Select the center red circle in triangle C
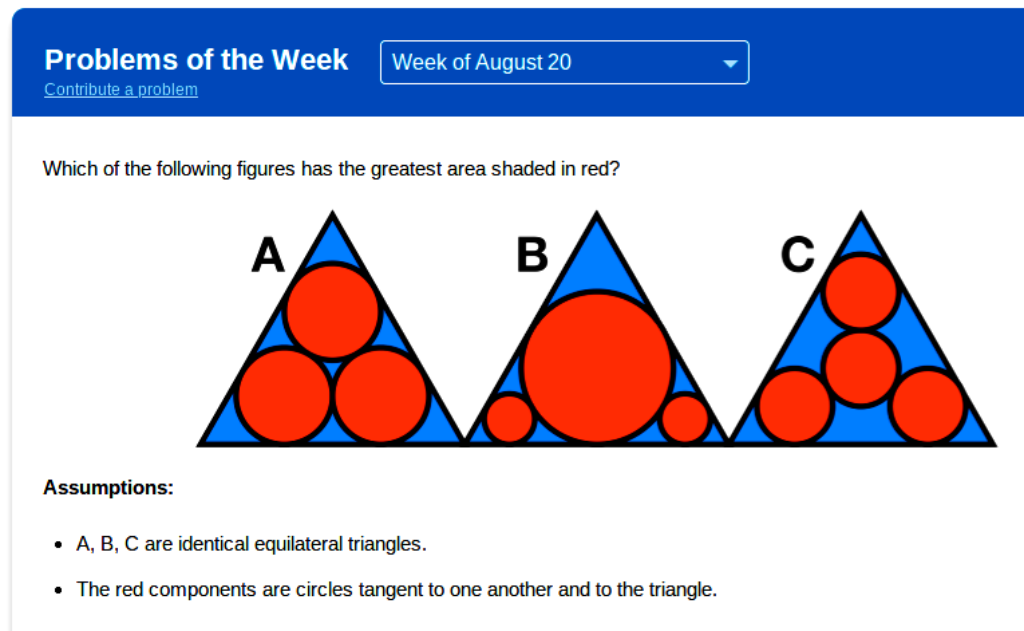1024x631 pixels. 861,368
